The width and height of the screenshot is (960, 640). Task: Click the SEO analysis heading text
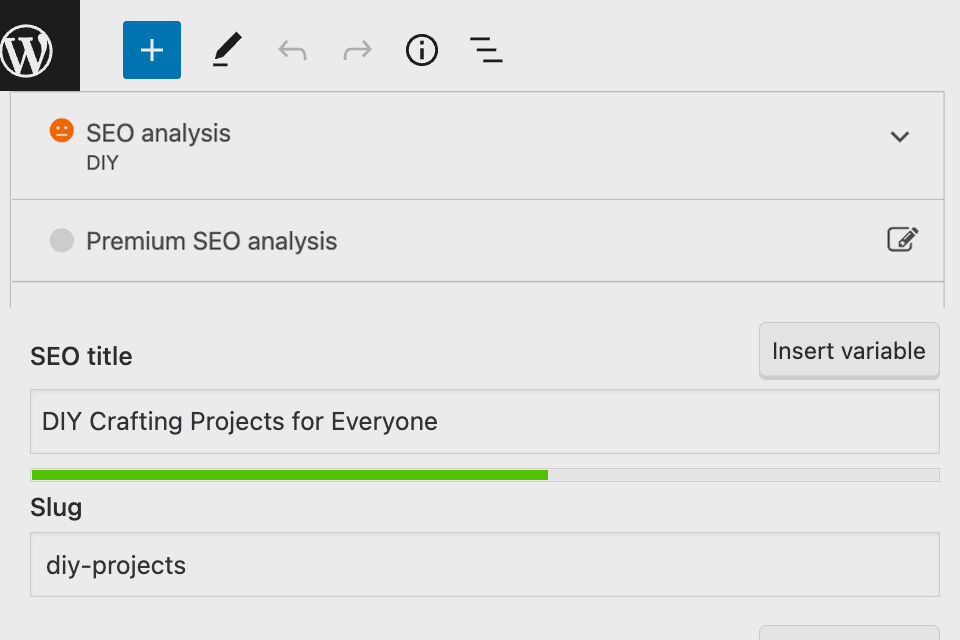point(158,133)
